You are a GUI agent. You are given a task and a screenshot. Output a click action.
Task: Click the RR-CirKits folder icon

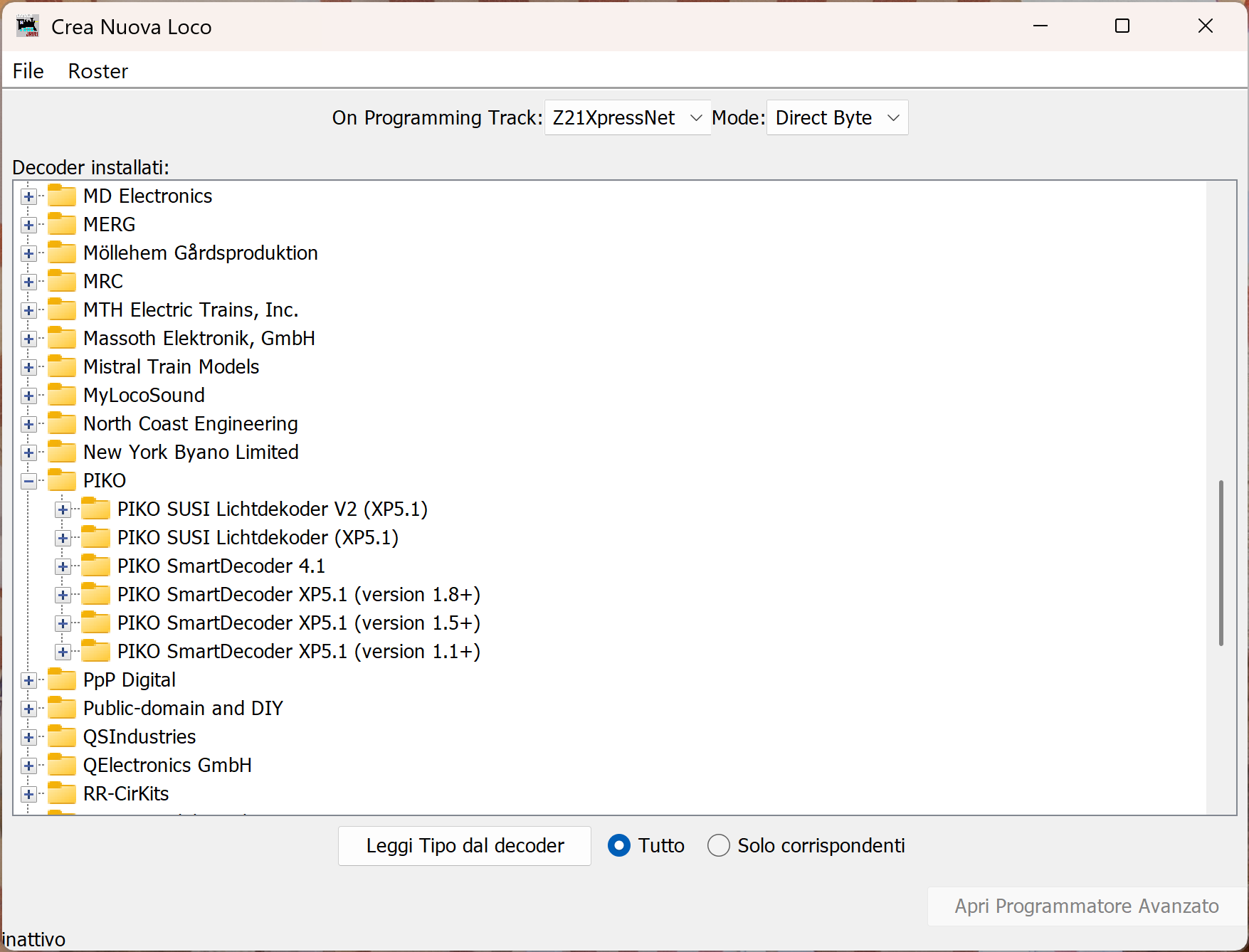coord(62,793)
